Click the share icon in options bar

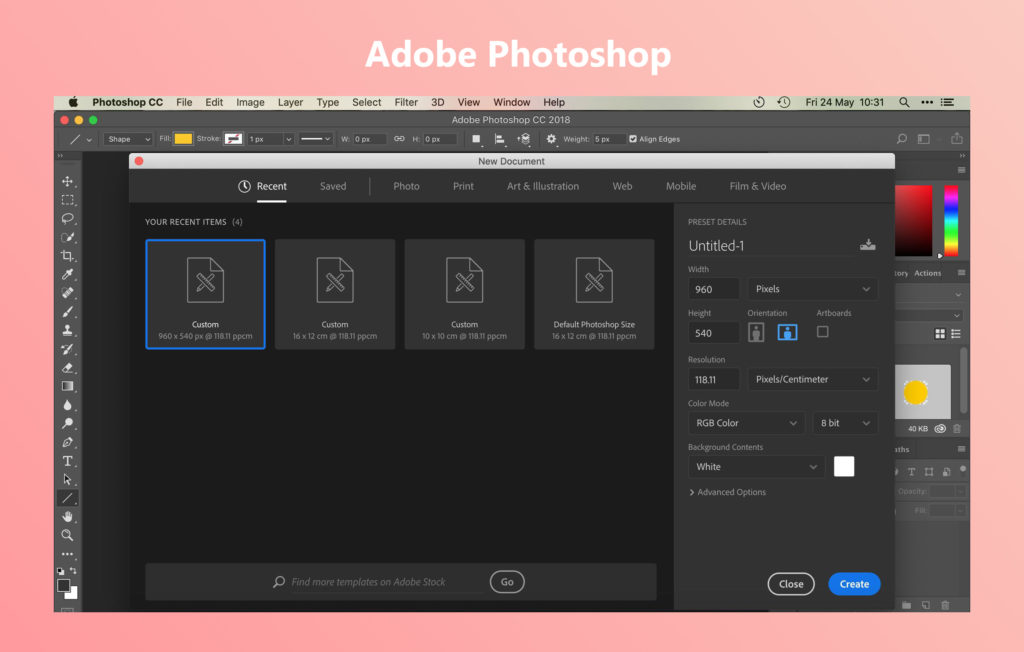(957, 139)
